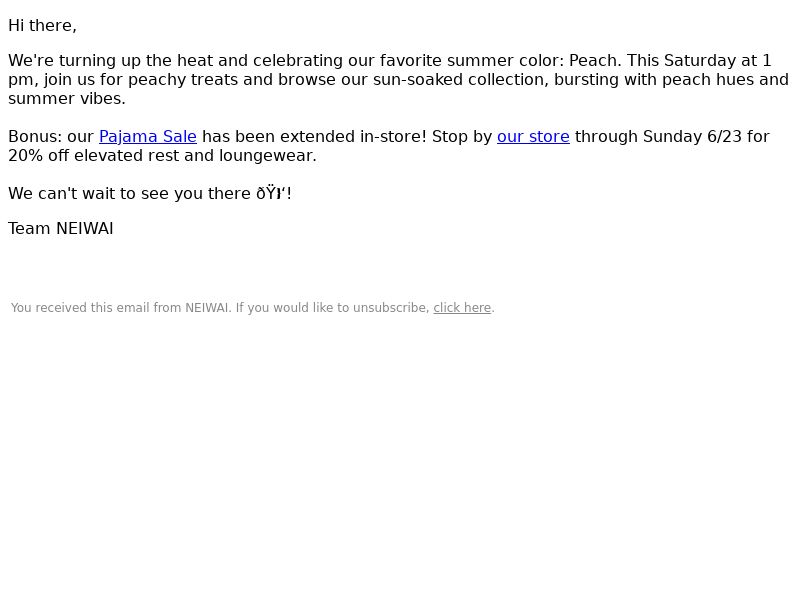Open the Pajama Sale link
This screenshot has height=600, width=800.
pyautogui.click(x=148, y=137)
